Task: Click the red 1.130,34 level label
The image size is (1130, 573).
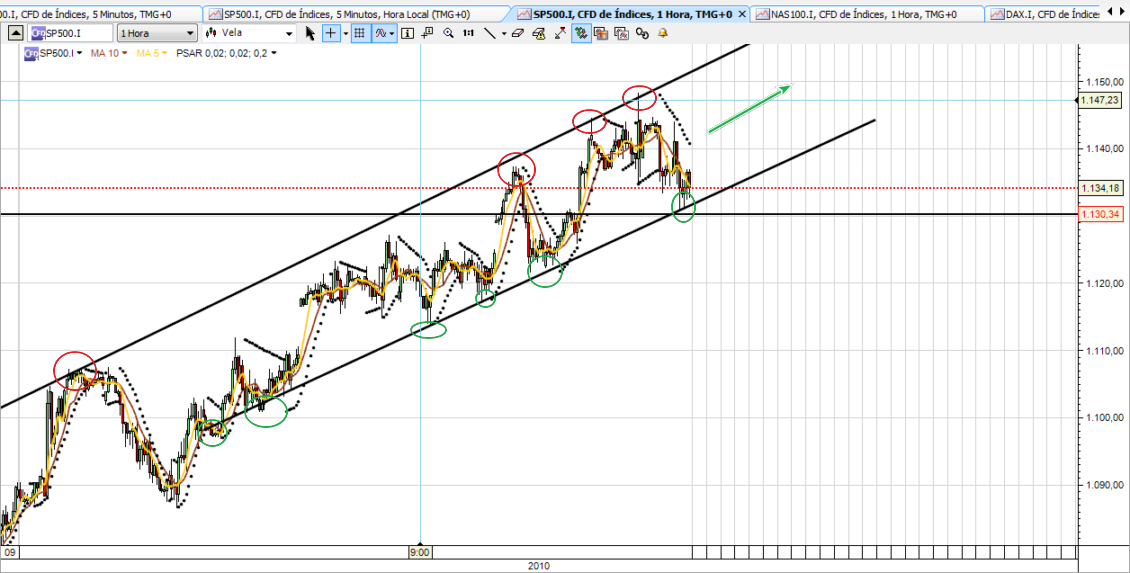Action: pyautogui.click(x=1099, y=214)
